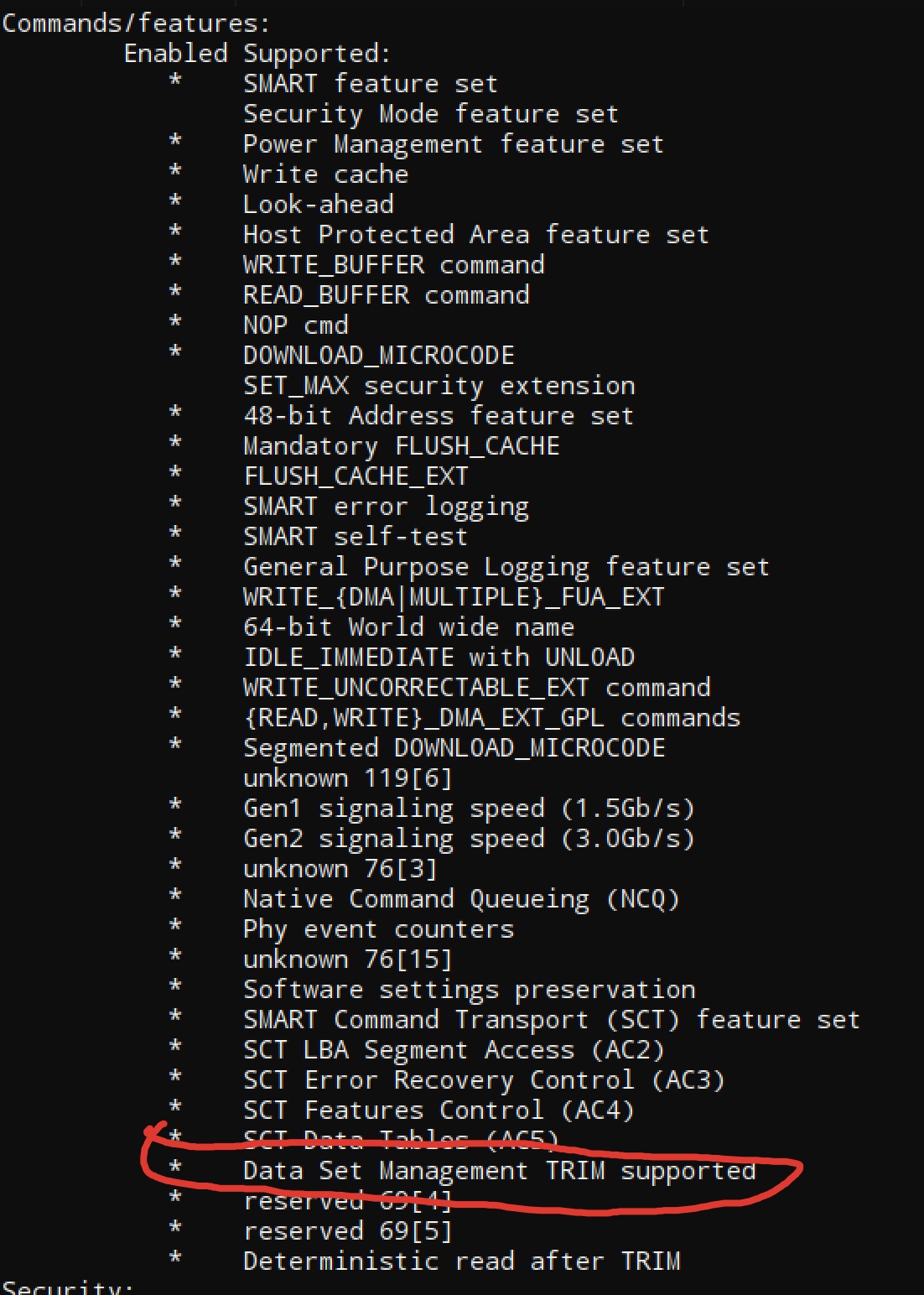Click 'DOWNLOAD_MICROCODE' entry

[379, 356]
